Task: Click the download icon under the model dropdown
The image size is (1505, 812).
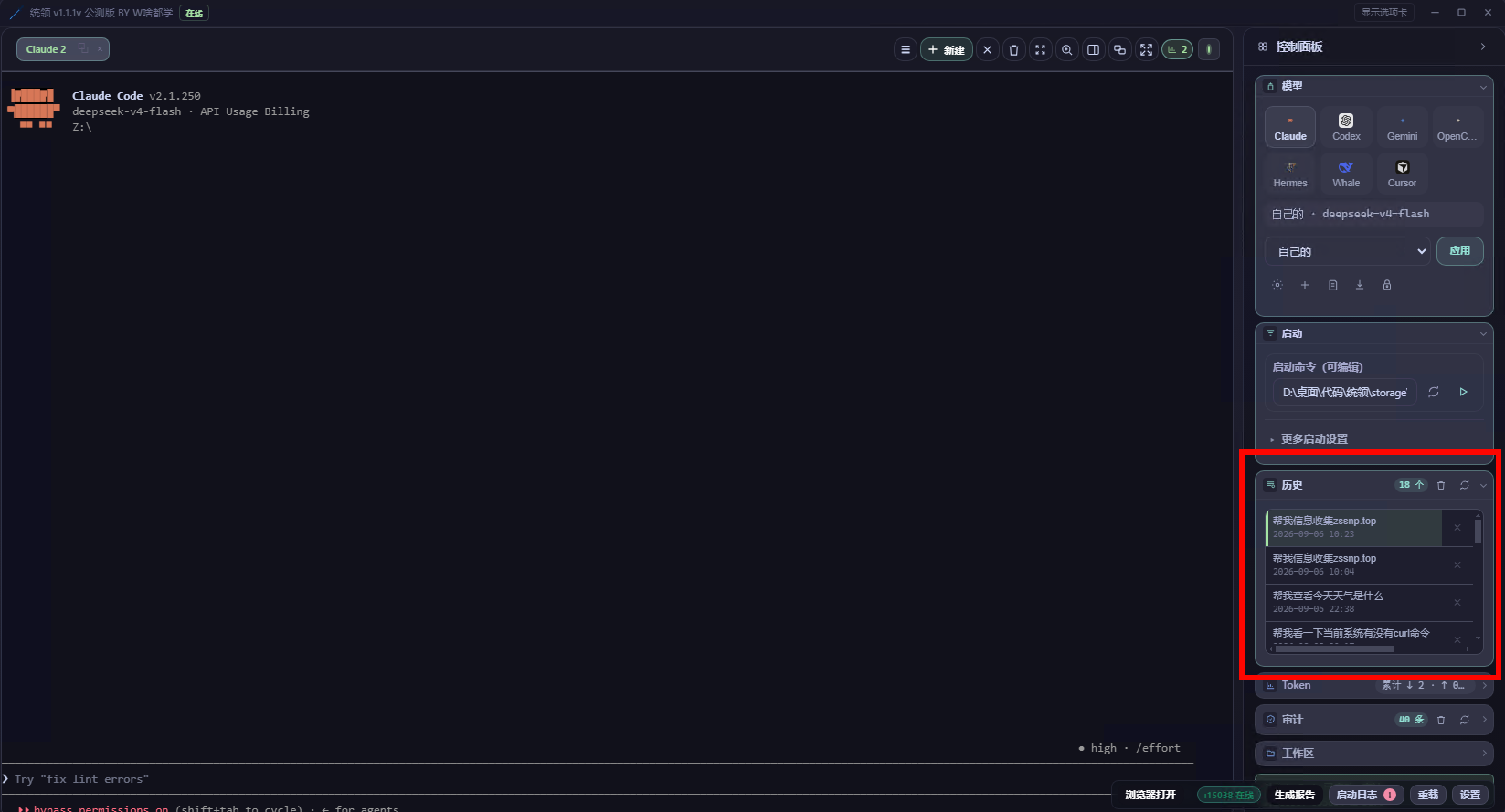Action: (1360, 285)
